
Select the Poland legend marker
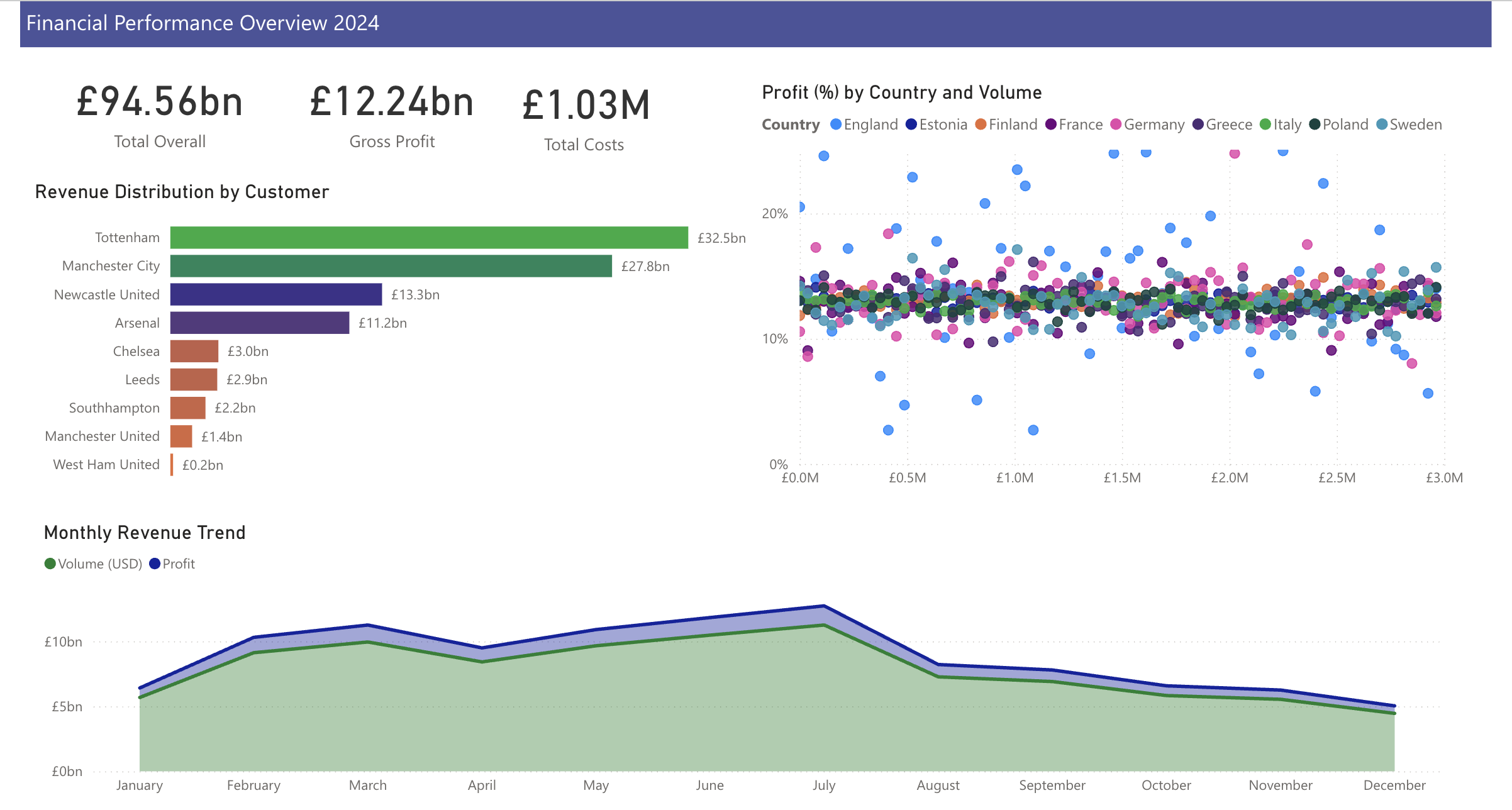tap(1315, 124)
